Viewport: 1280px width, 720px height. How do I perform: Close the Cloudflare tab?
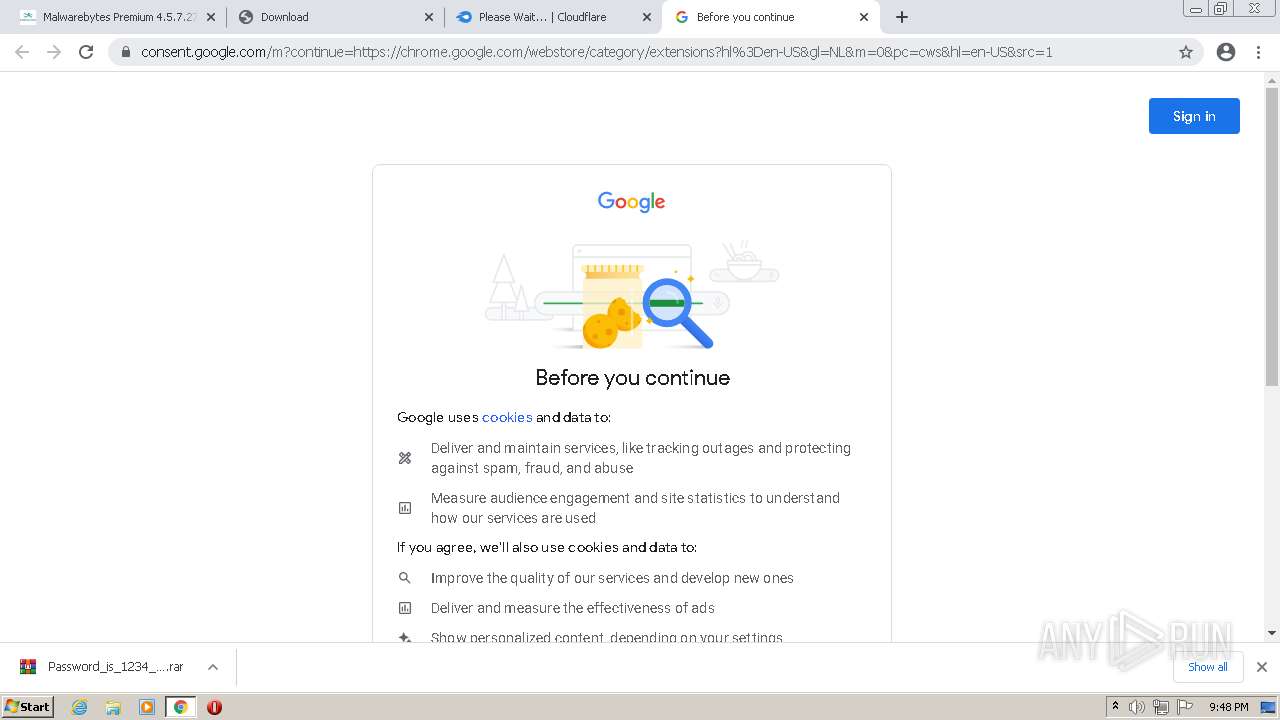646,17
